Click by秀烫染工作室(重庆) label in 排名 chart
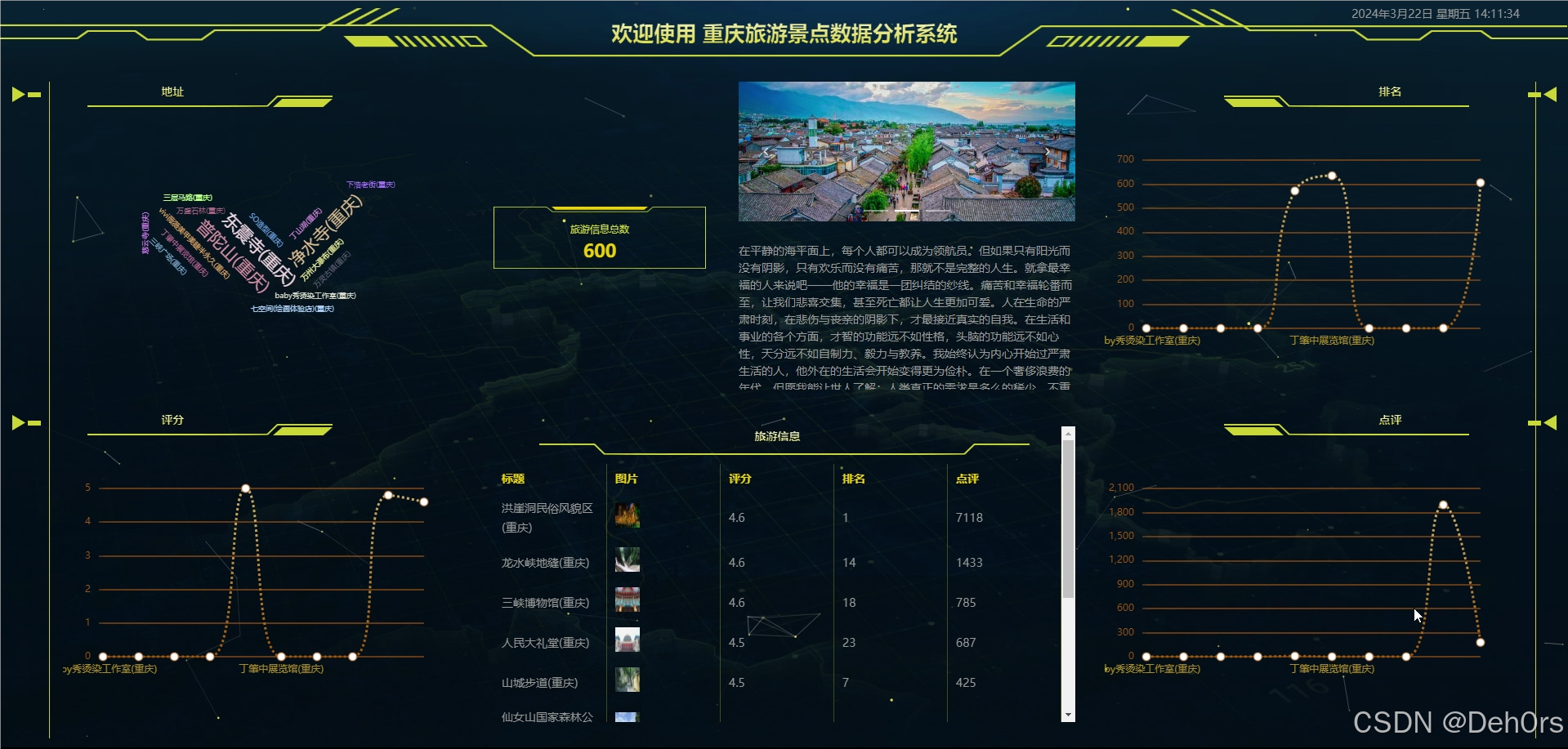Viewport: 1568px width, 749px height. (1152, 341)
